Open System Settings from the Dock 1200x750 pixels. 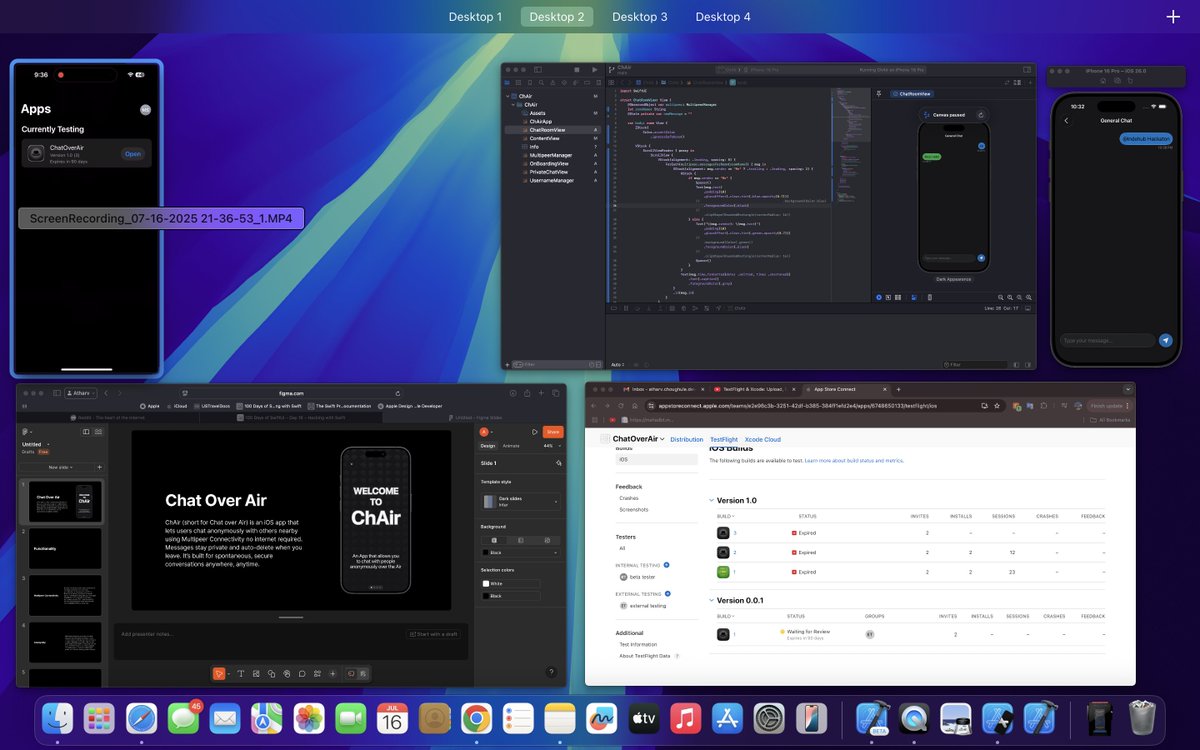(x=769, y=718)
